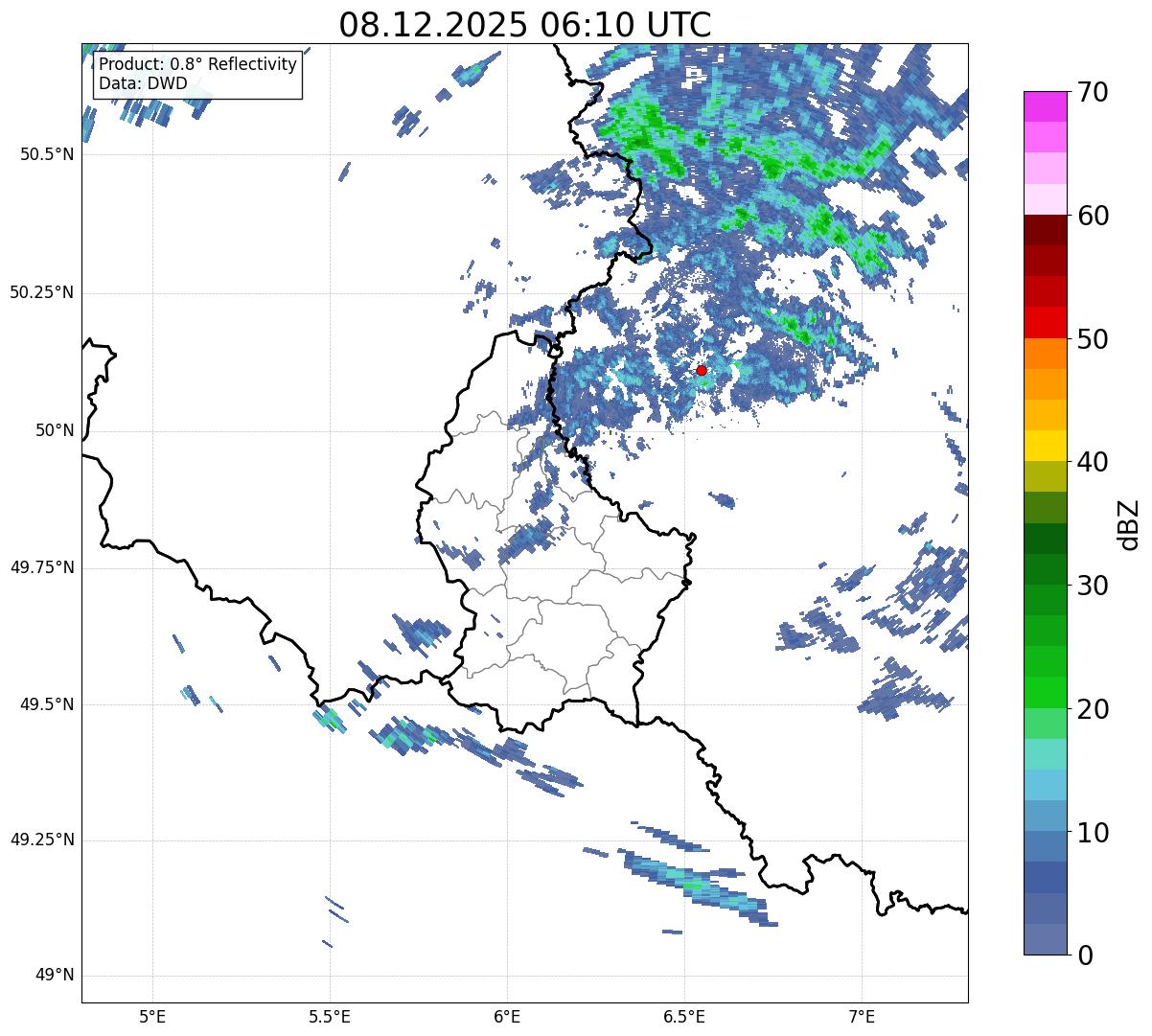Click the 6.5°E longitude tick label
This screenshot has height=1036, width=1152.
click(684, 1016)
